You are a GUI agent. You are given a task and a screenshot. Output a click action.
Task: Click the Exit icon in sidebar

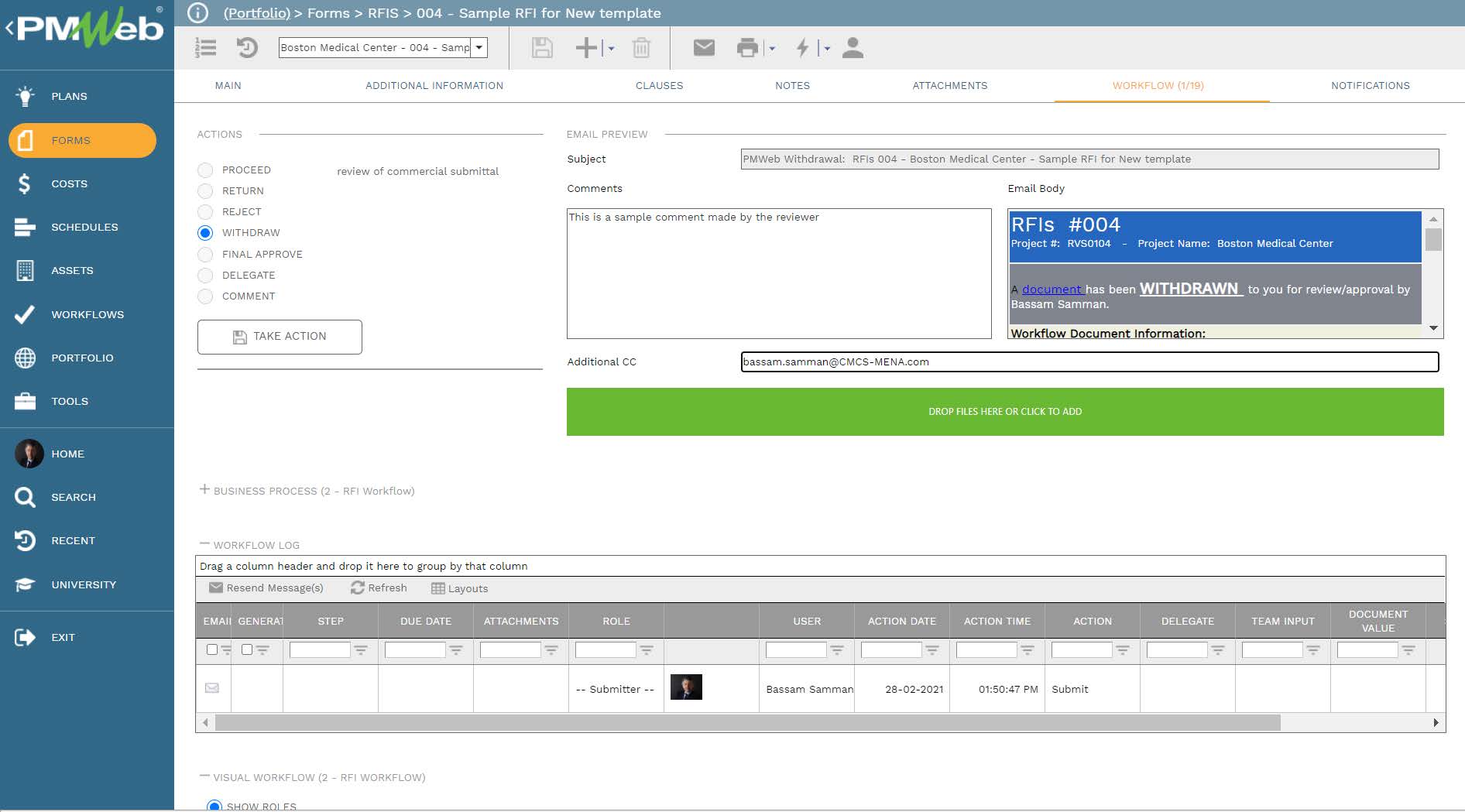[x=25, y=637]
